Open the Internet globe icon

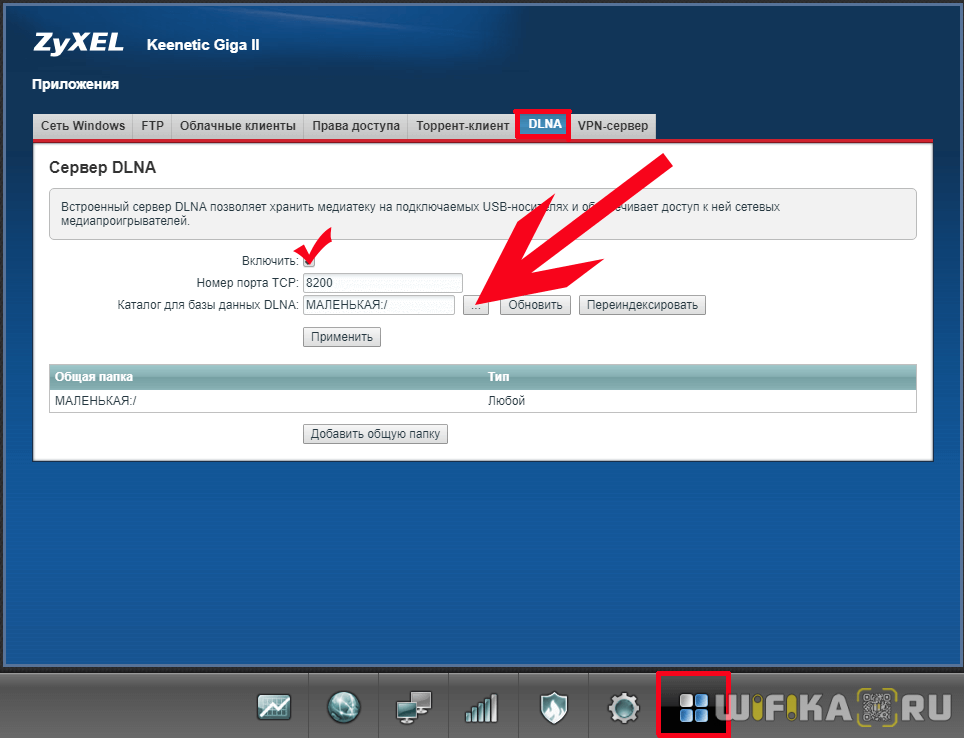pos(344,707)
